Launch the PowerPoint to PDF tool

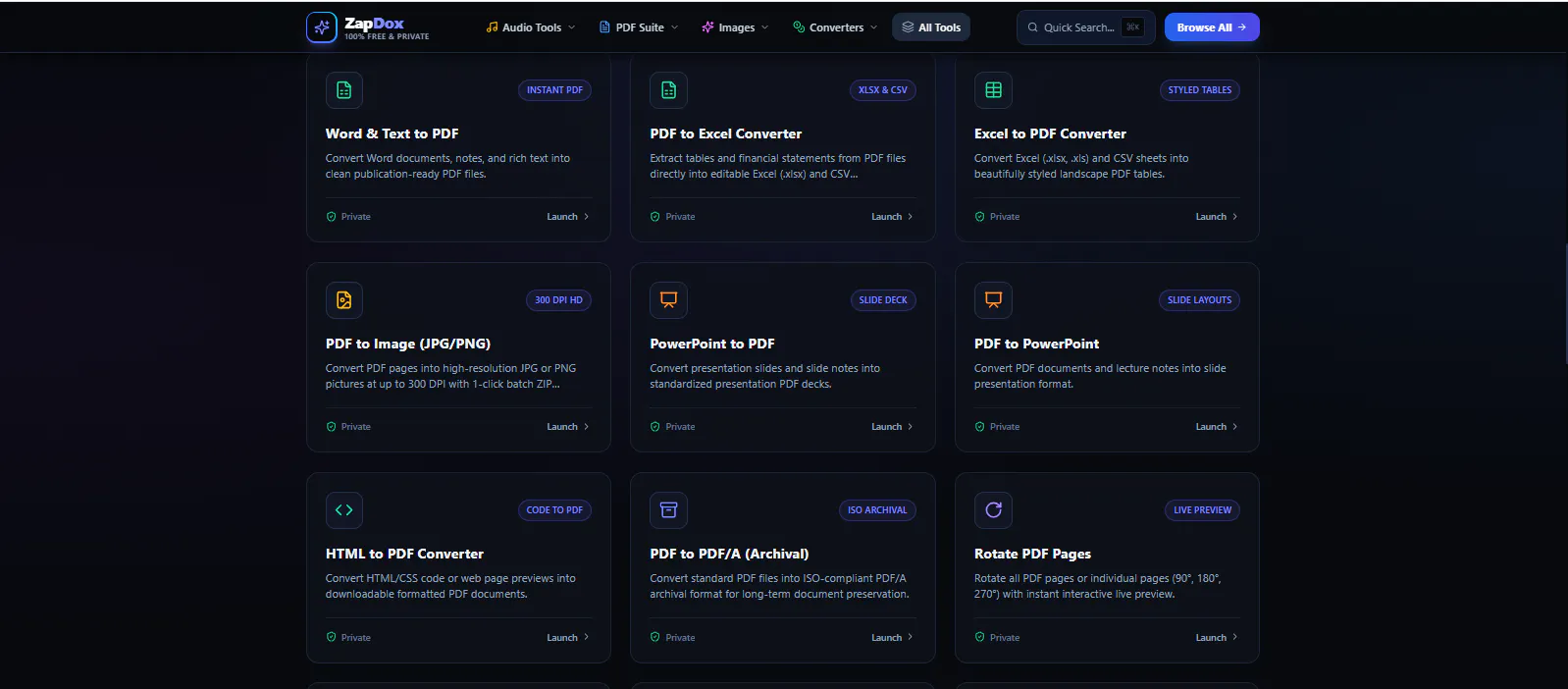click(892, 427)
